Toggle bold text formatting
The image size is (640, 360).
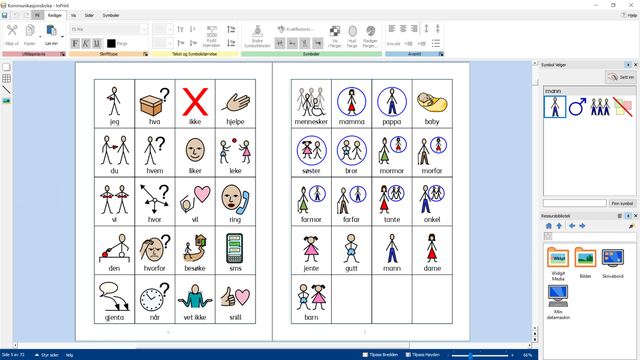pyautogui.click(x=75, y=43)
